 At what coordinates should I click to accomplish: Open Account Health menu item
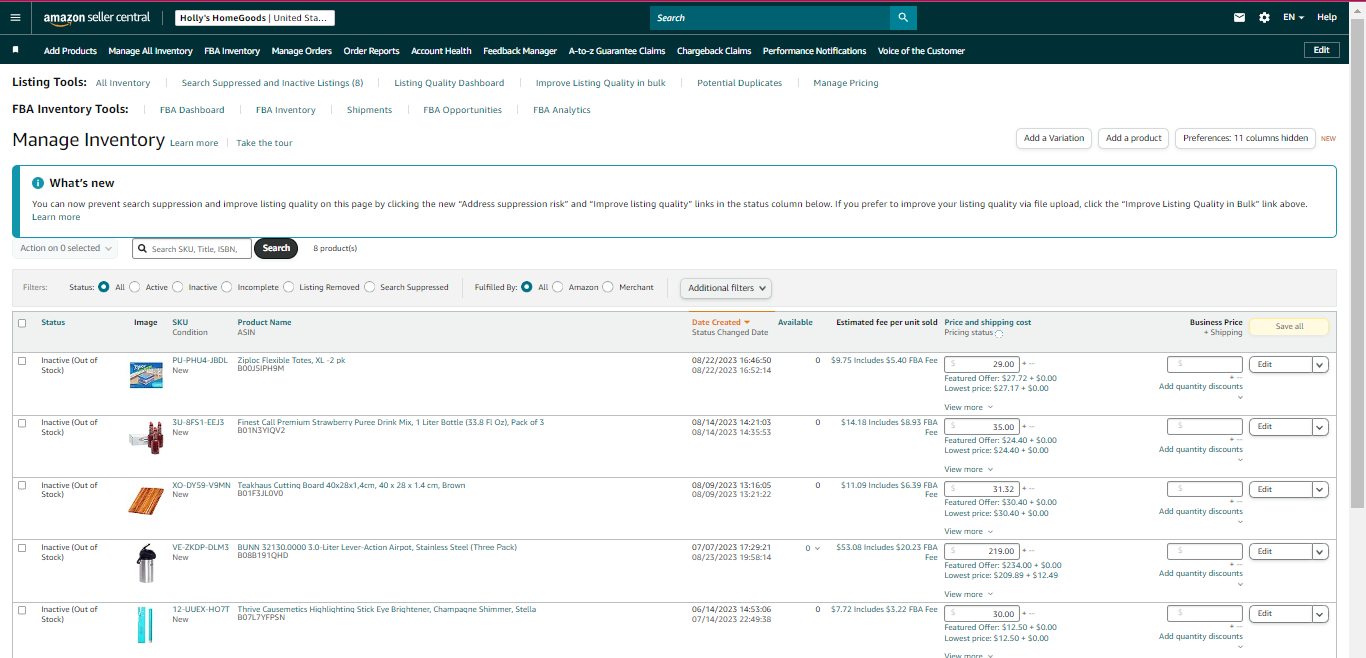tap(441, 51)
